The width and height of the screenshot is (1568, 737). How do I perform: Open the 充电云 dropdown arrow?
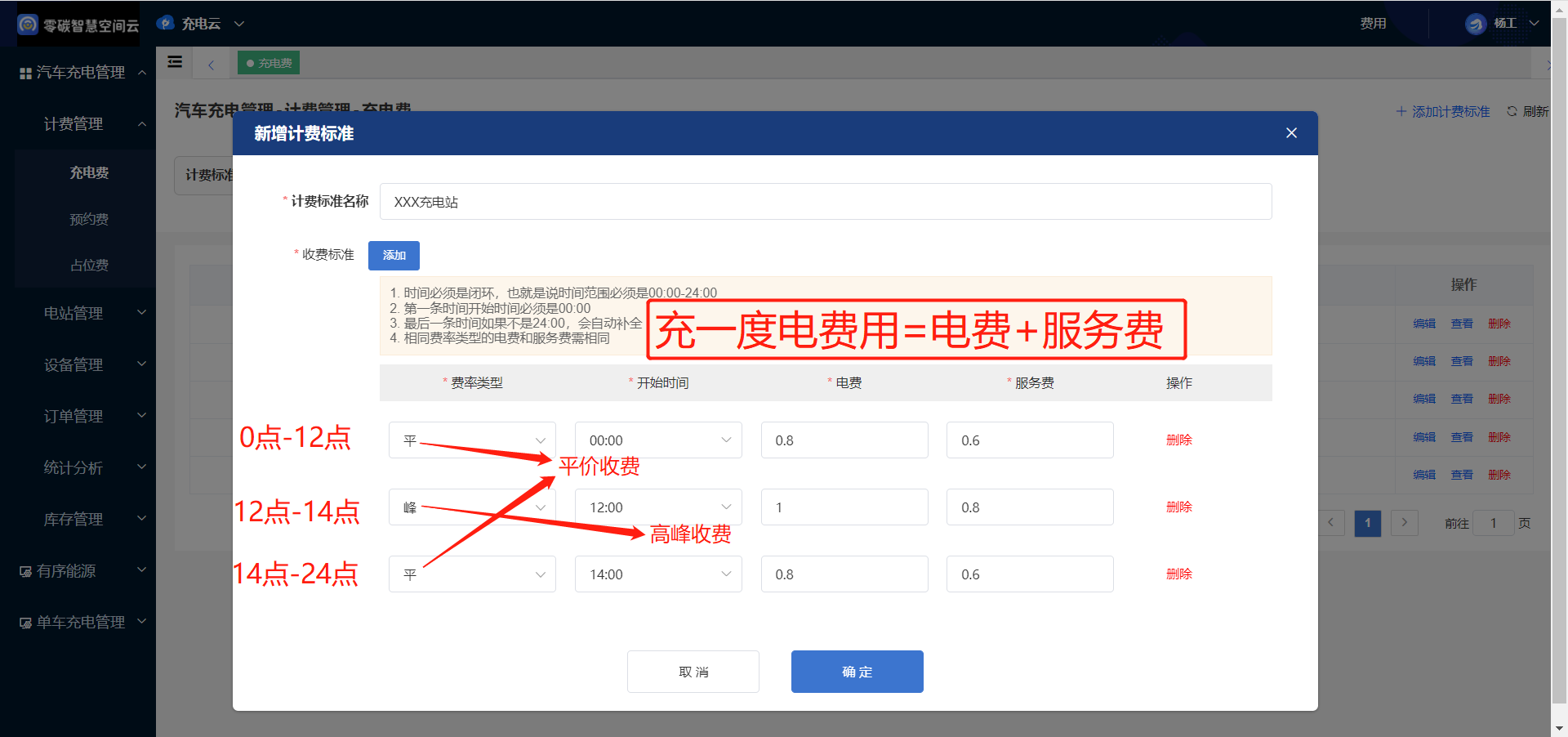pos(239,24)
